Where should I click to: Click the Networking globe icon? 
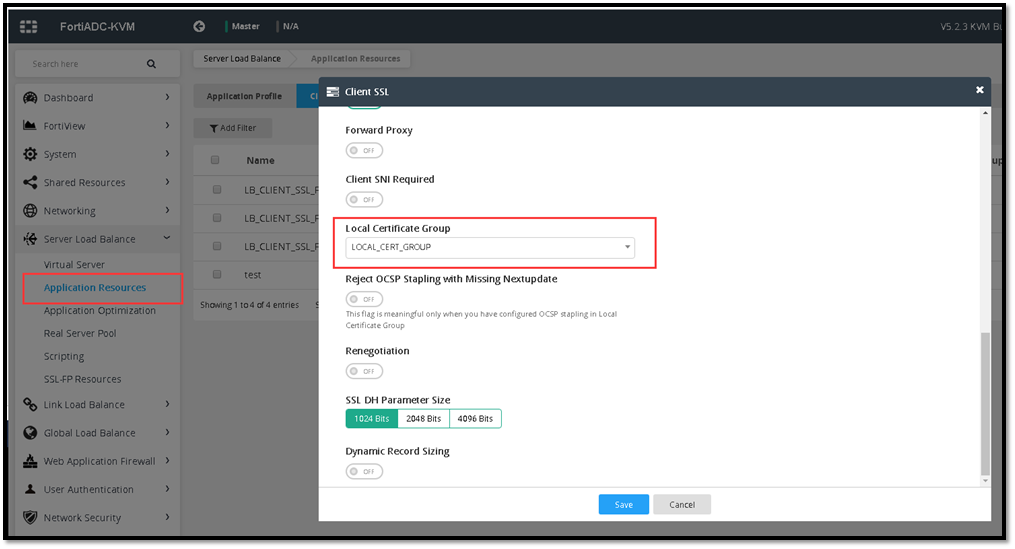click(30, 211)
